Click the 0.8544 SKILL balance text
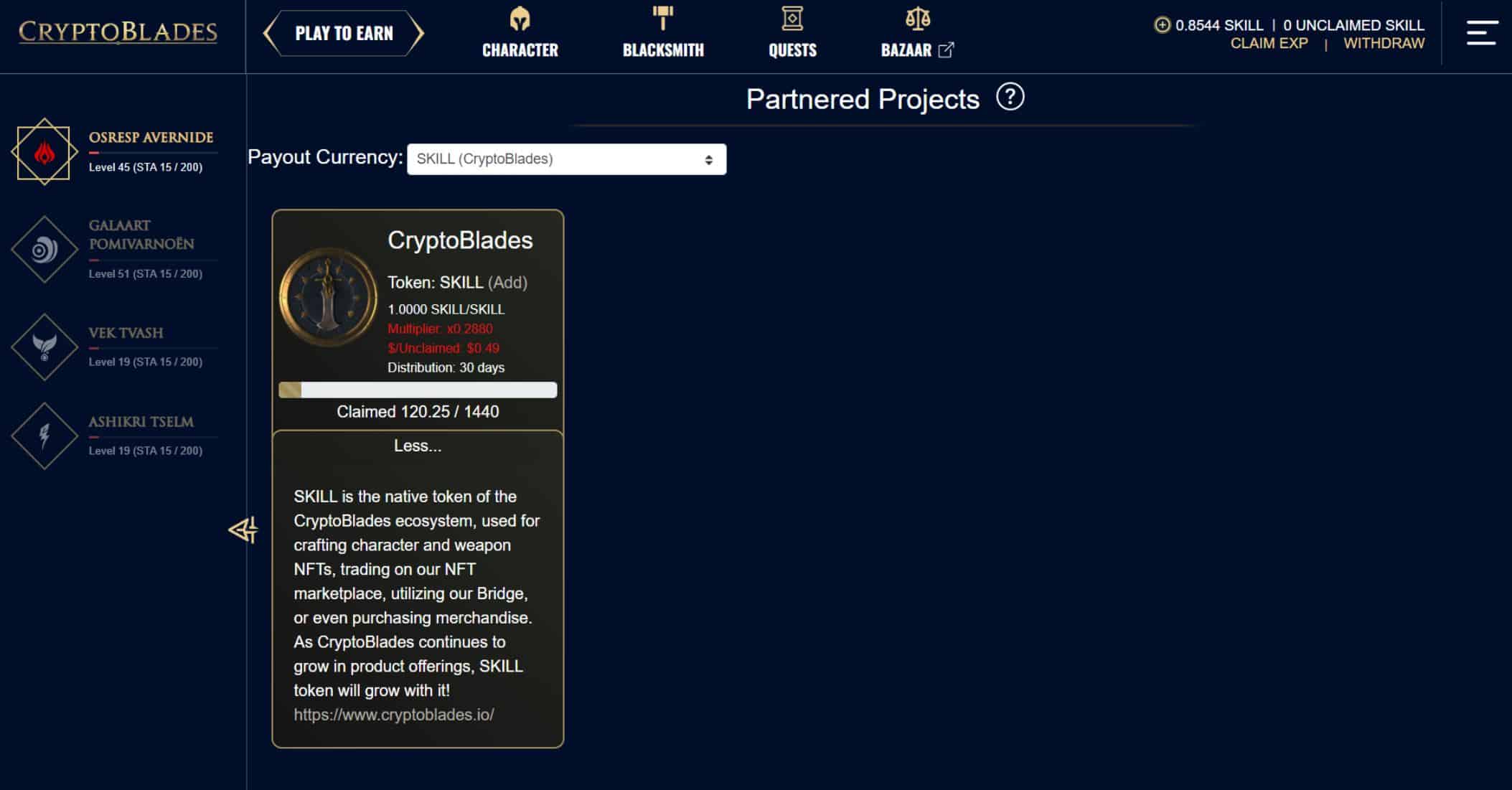Screen dimensions: 1512x790 (1219, 25)
